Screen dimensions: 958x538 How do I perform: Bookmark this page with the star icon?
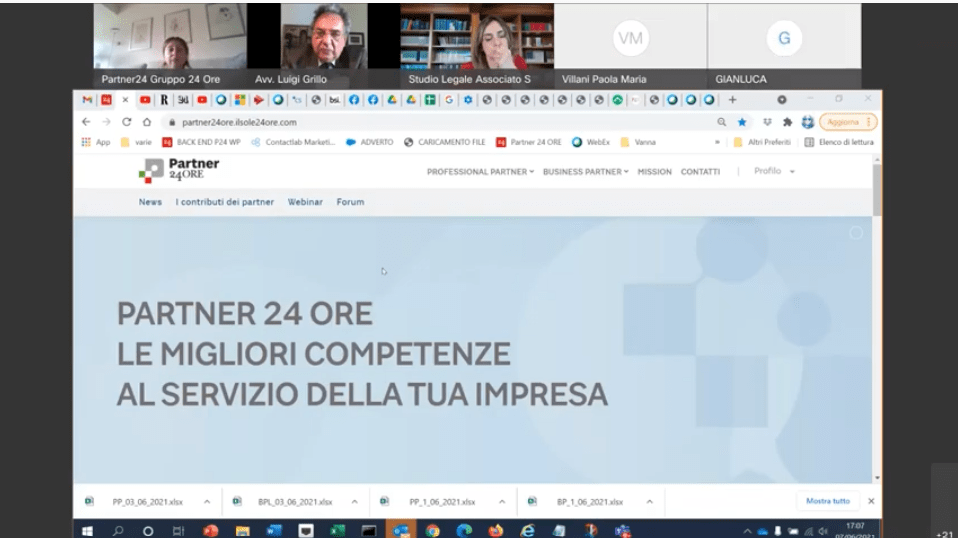coord(742,122)
